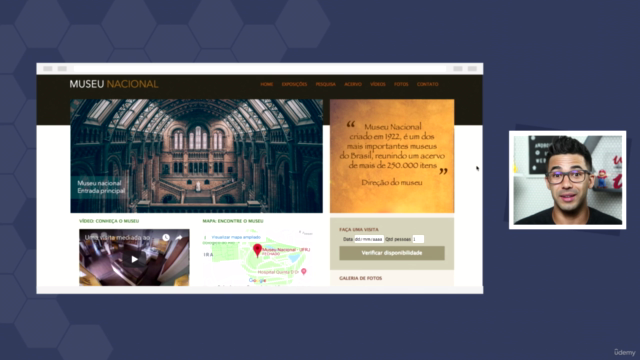Open the VÍDEOS navigation item
Screen dimensions: 640x360
click(378, 84)
